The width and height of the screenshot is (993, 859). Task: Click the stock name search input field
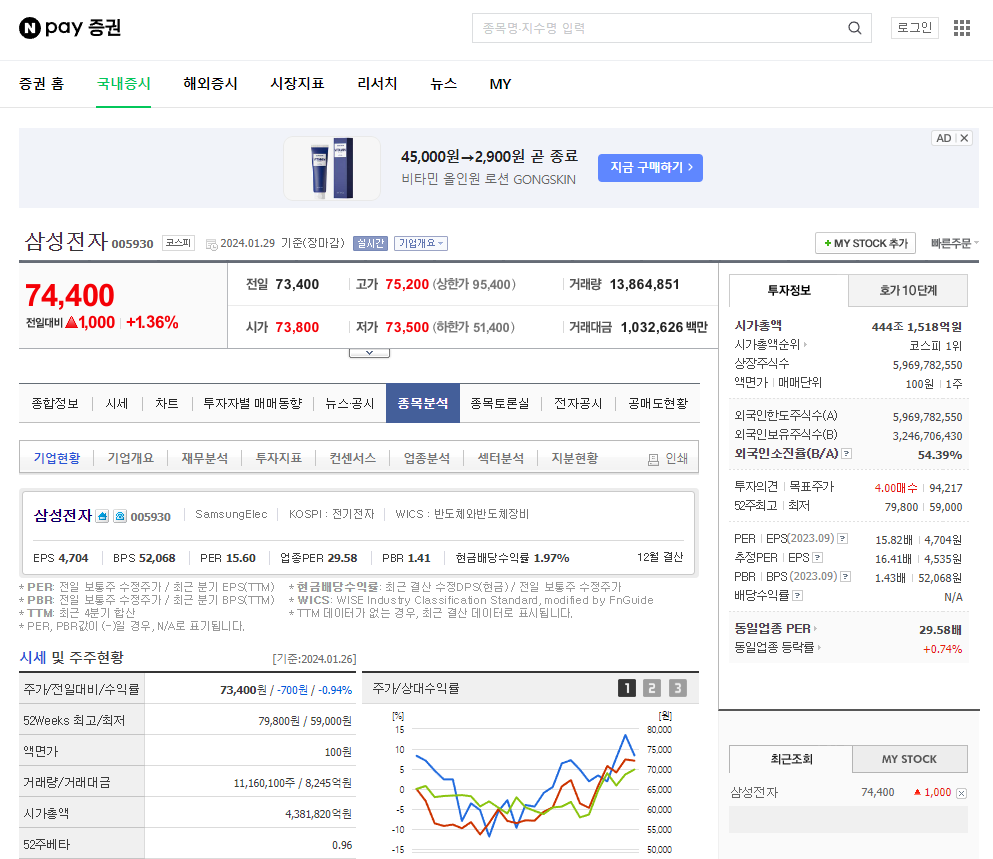[660, 28]
